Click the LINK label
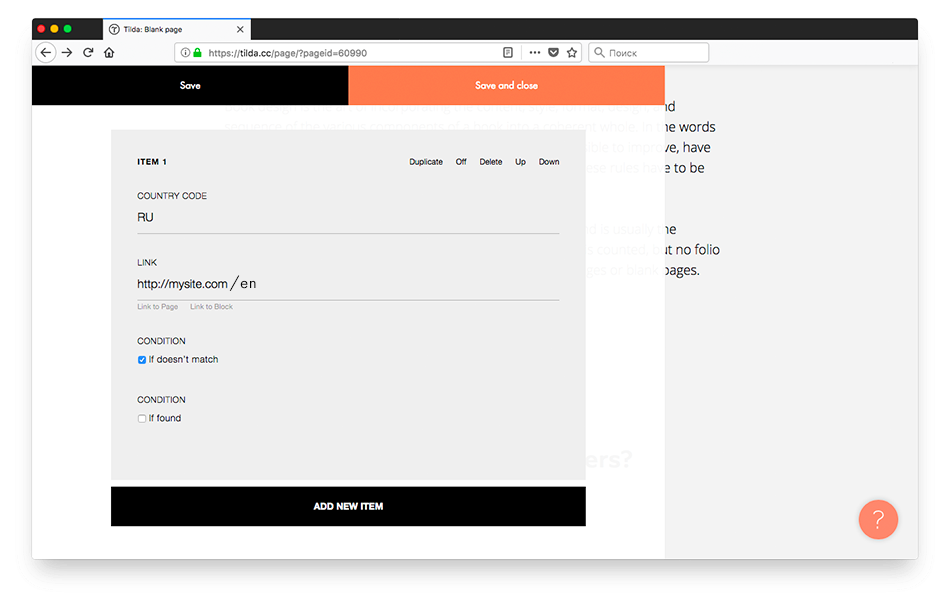 pos(147,262)
